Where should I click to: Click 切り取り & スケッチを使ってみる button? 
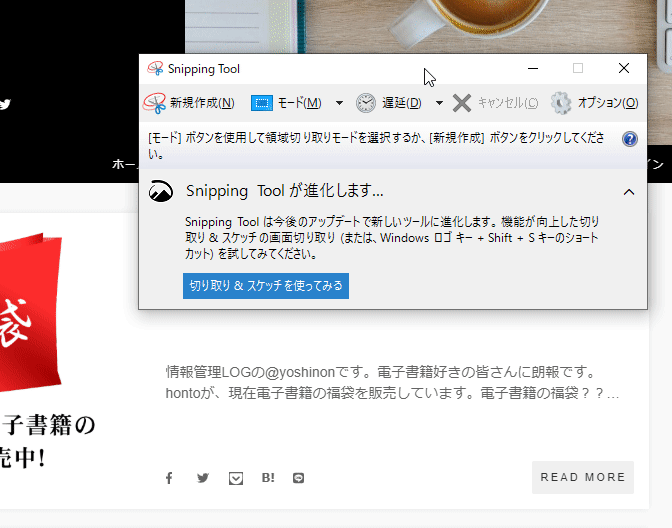[266, 286]
